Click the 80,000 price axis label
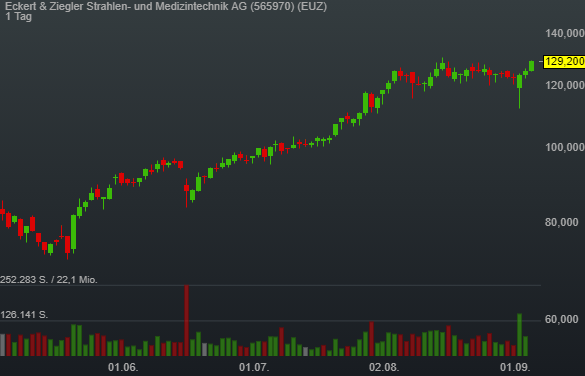This screenshot has width=585, height=376. tap(561, 222)
